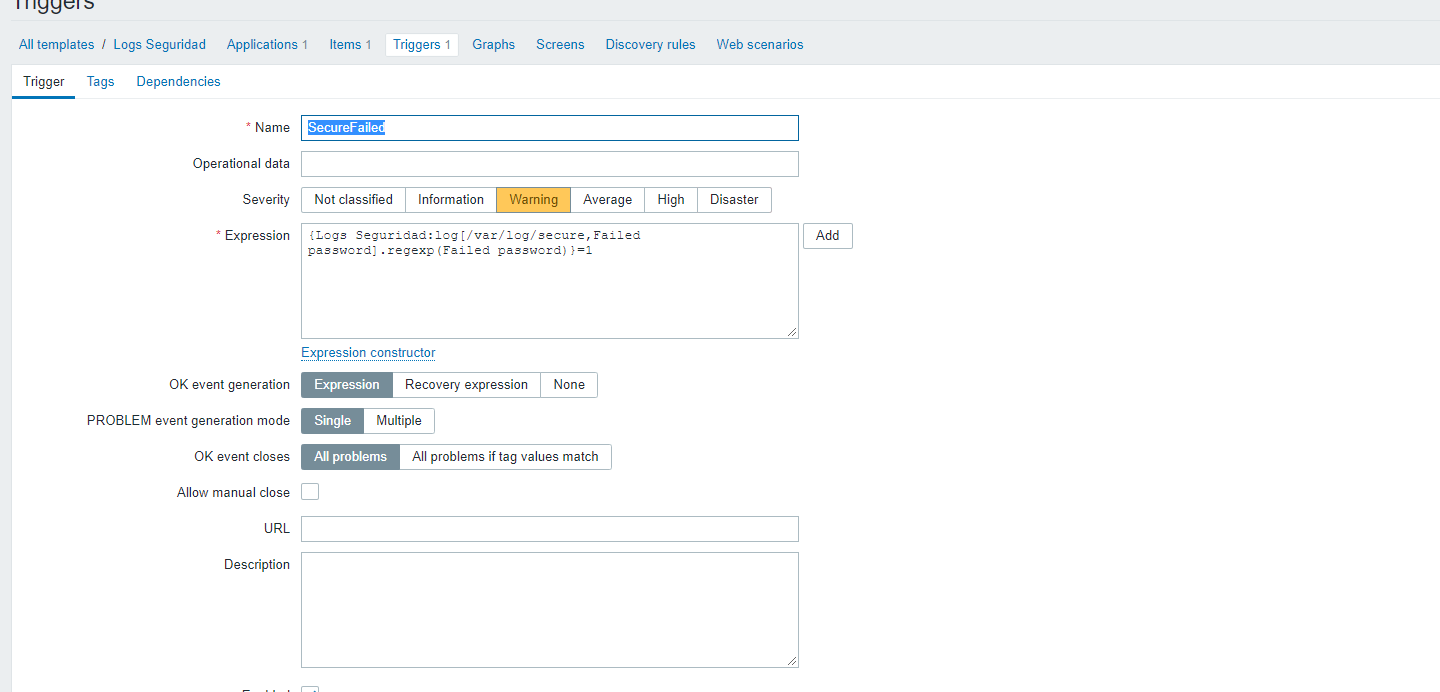Screen dimensions: 1440x692
Task: Set severity to Average
Action: 607,199
